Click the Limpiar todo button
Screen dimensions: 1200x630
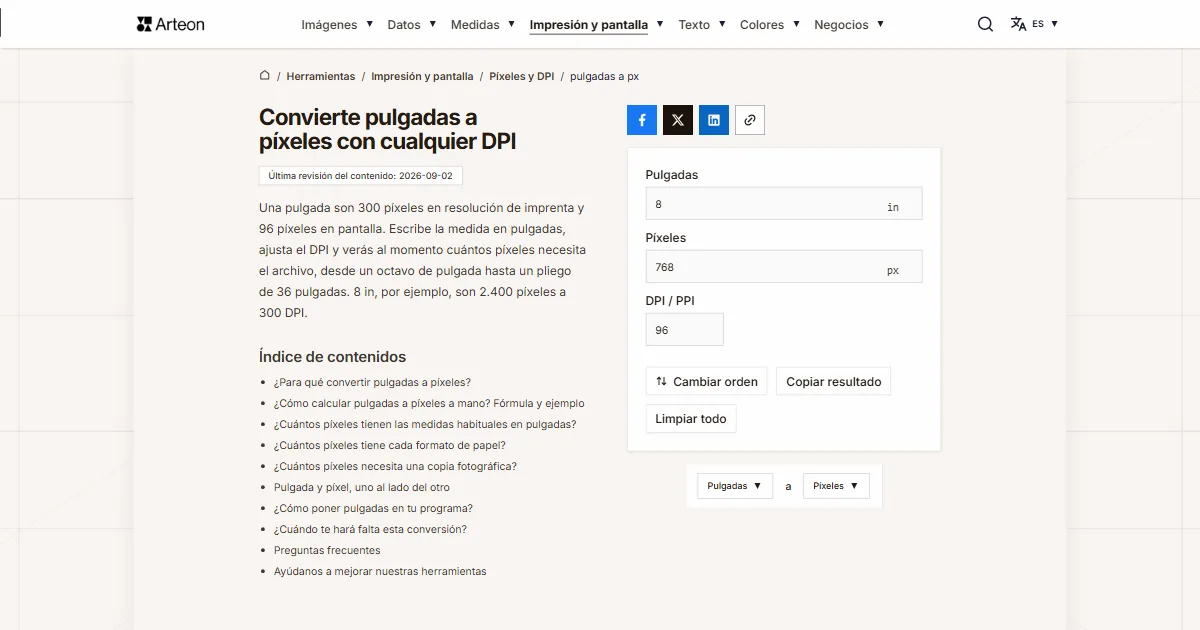[691, 419]
